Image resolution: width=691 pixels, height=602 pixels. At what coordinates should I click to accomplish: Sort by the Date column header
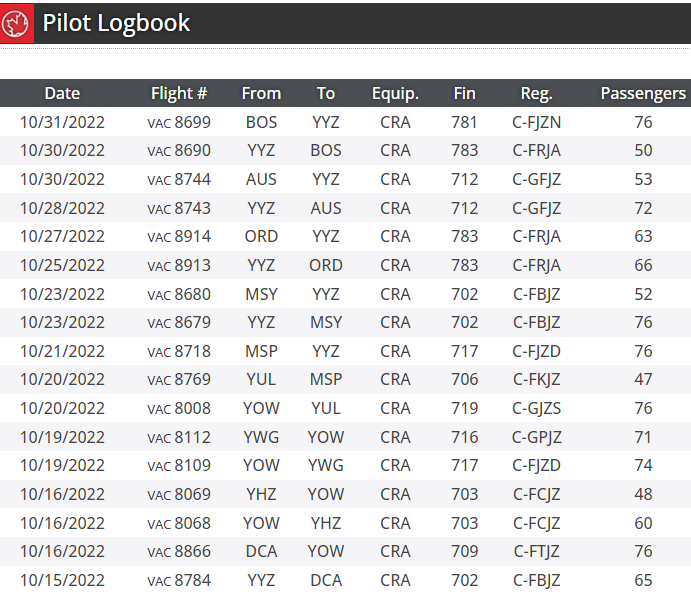pos(62,94)
